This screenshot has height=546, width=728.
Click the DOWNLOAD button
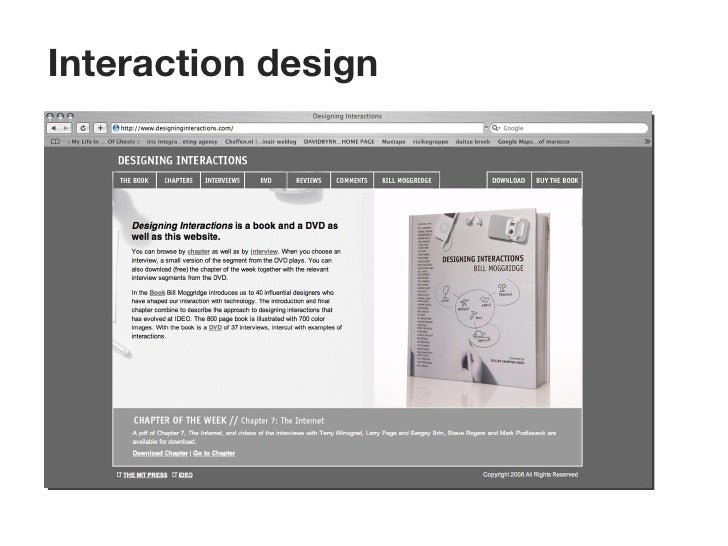click(508, 181)
